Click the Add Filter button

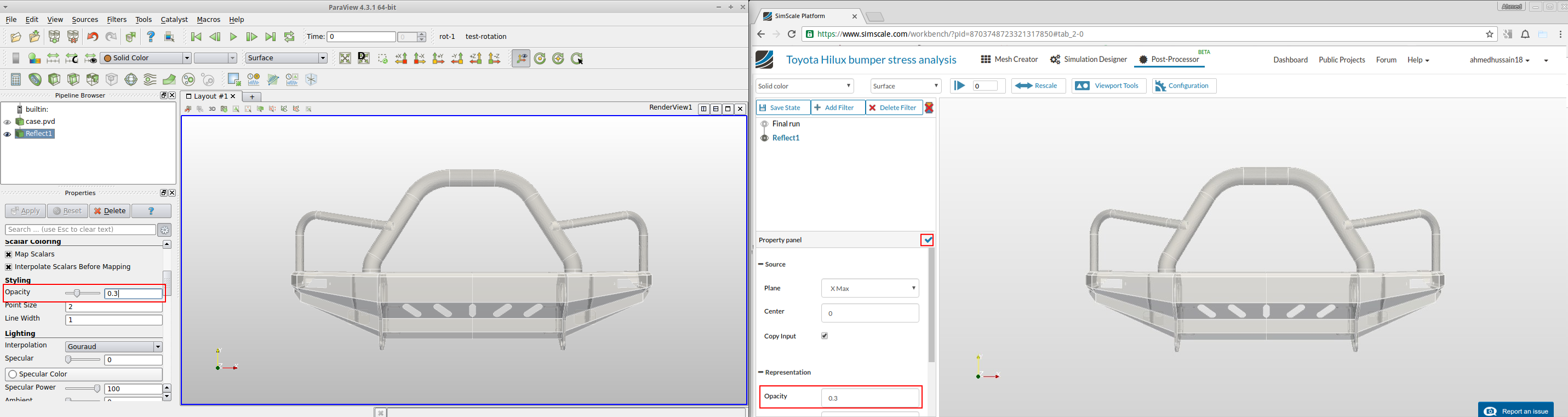pyautogui.click(x=838, y=108)
